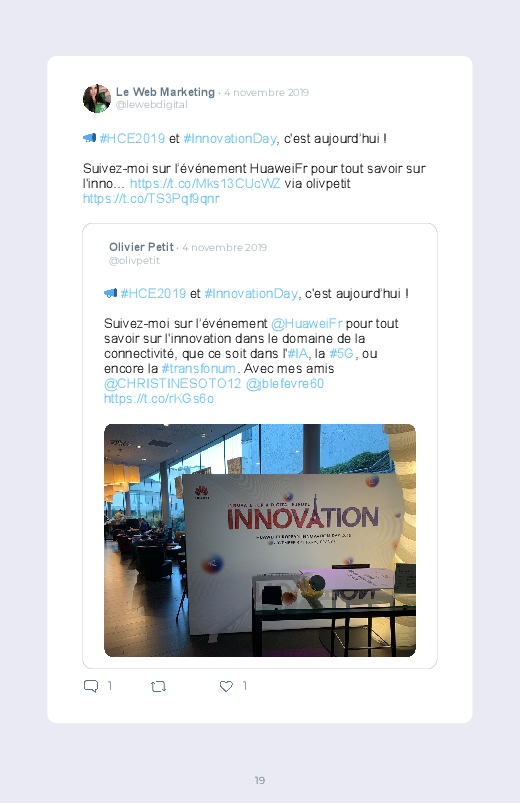This screenshot has width=520, height=803.
Task: Open Le Web Marketing account name
Action: click(165, 92)
